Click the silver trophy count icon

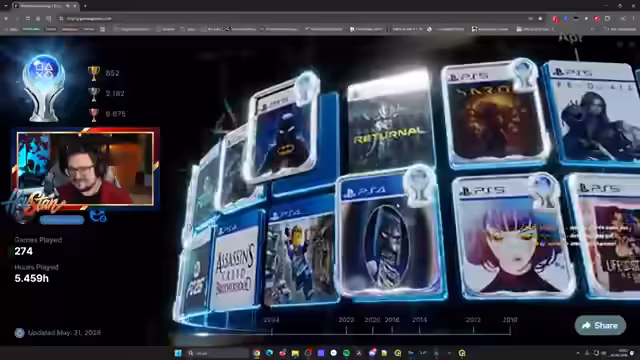click(93, 94)
